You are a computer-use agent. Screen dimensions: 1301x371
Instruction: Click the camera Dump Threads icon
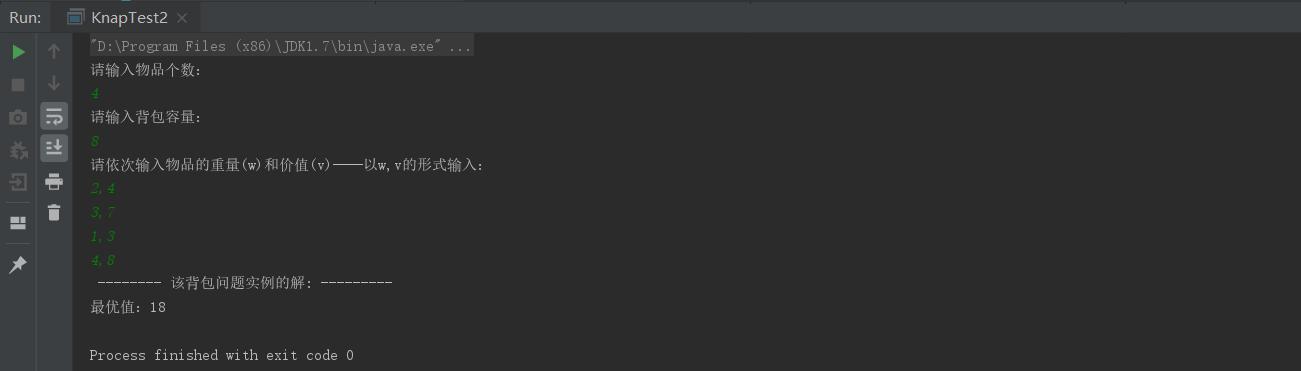(18, 118)
